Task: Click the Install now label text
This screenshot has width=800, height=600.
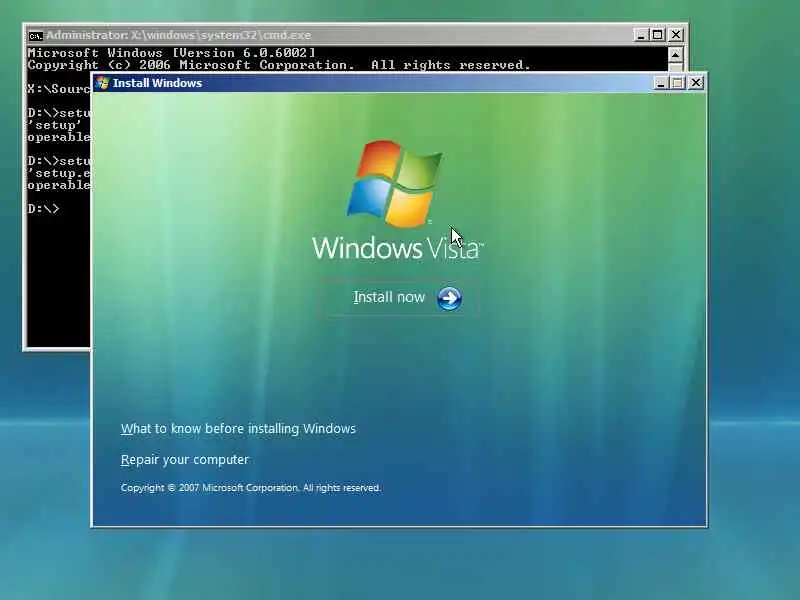Action: 389,297
